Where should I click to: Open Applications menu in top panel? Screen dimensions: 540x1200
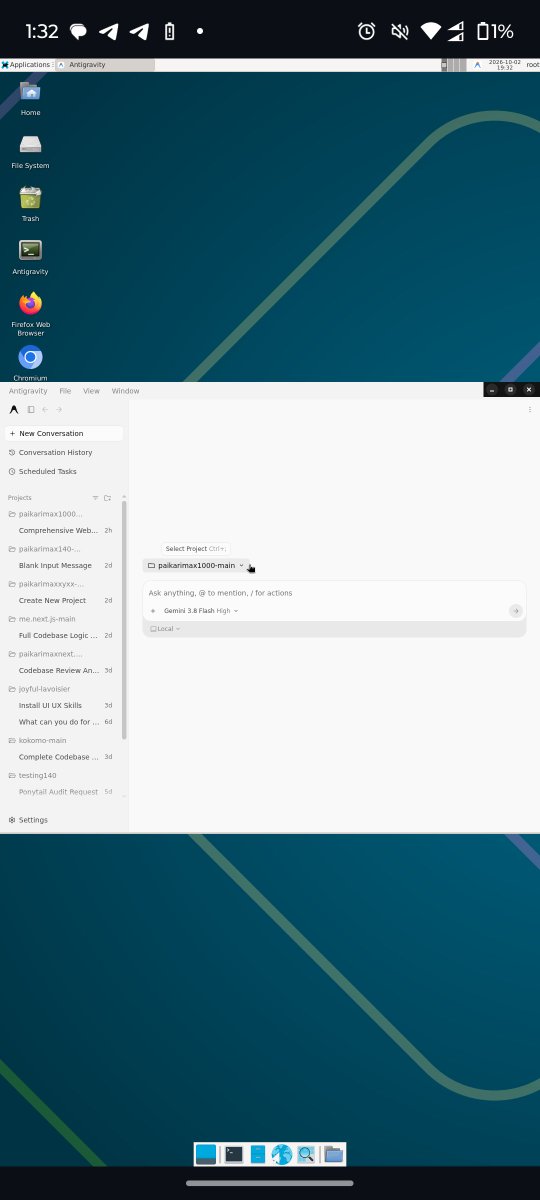(27, 64)
